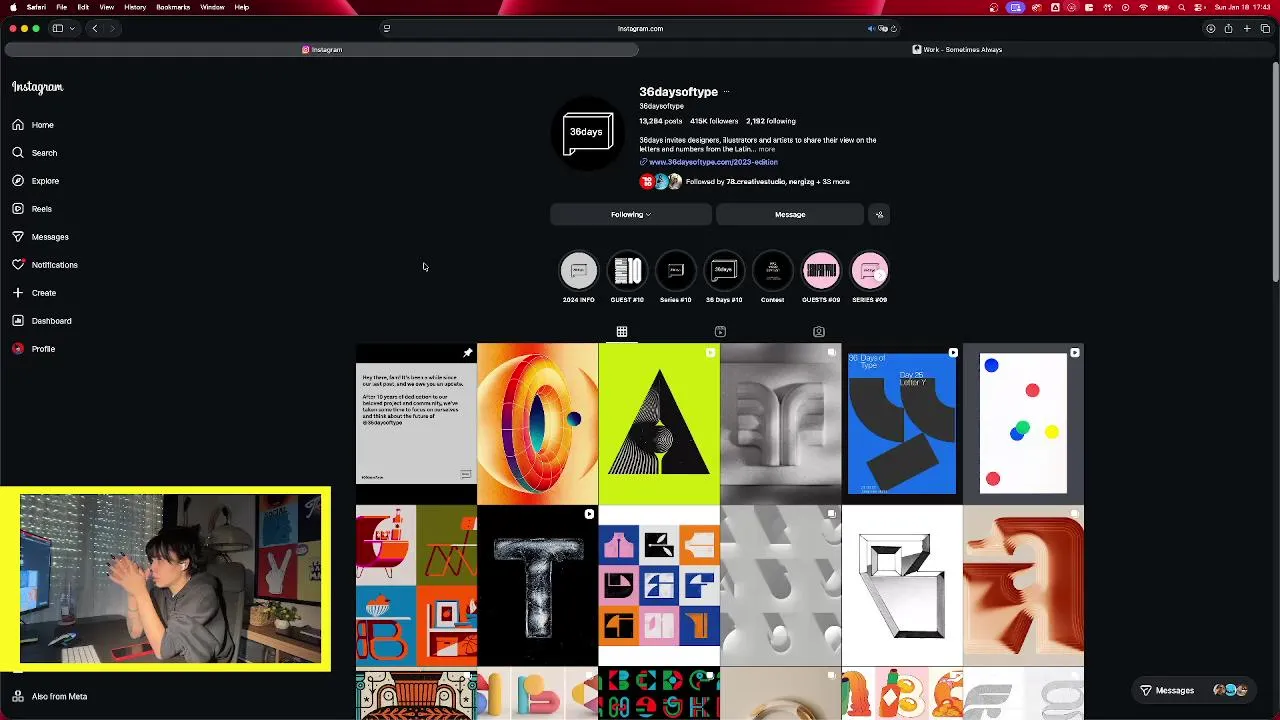View the 415K followers list

tap(714, 121)
